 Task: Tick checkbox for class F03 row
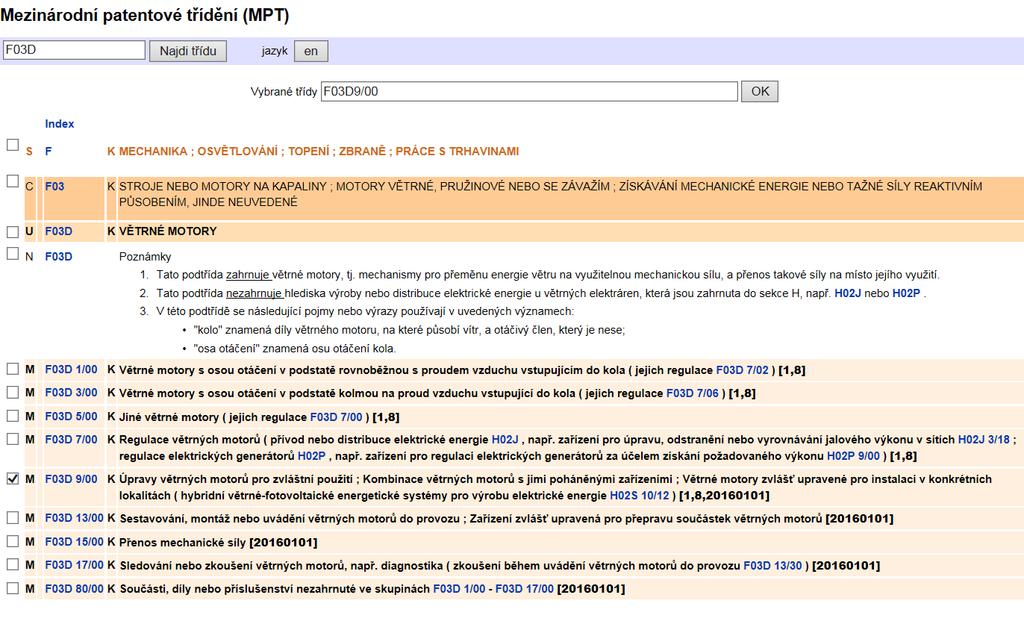pyautogui.click(x=12, y=181)
